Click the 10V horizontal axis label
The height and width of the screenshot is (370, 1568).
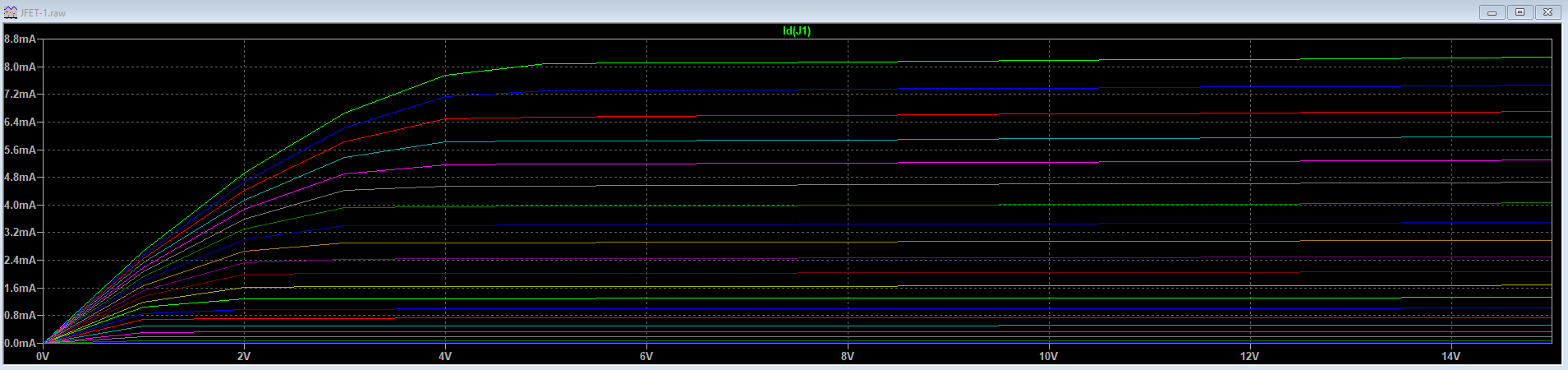point(1048,357)
